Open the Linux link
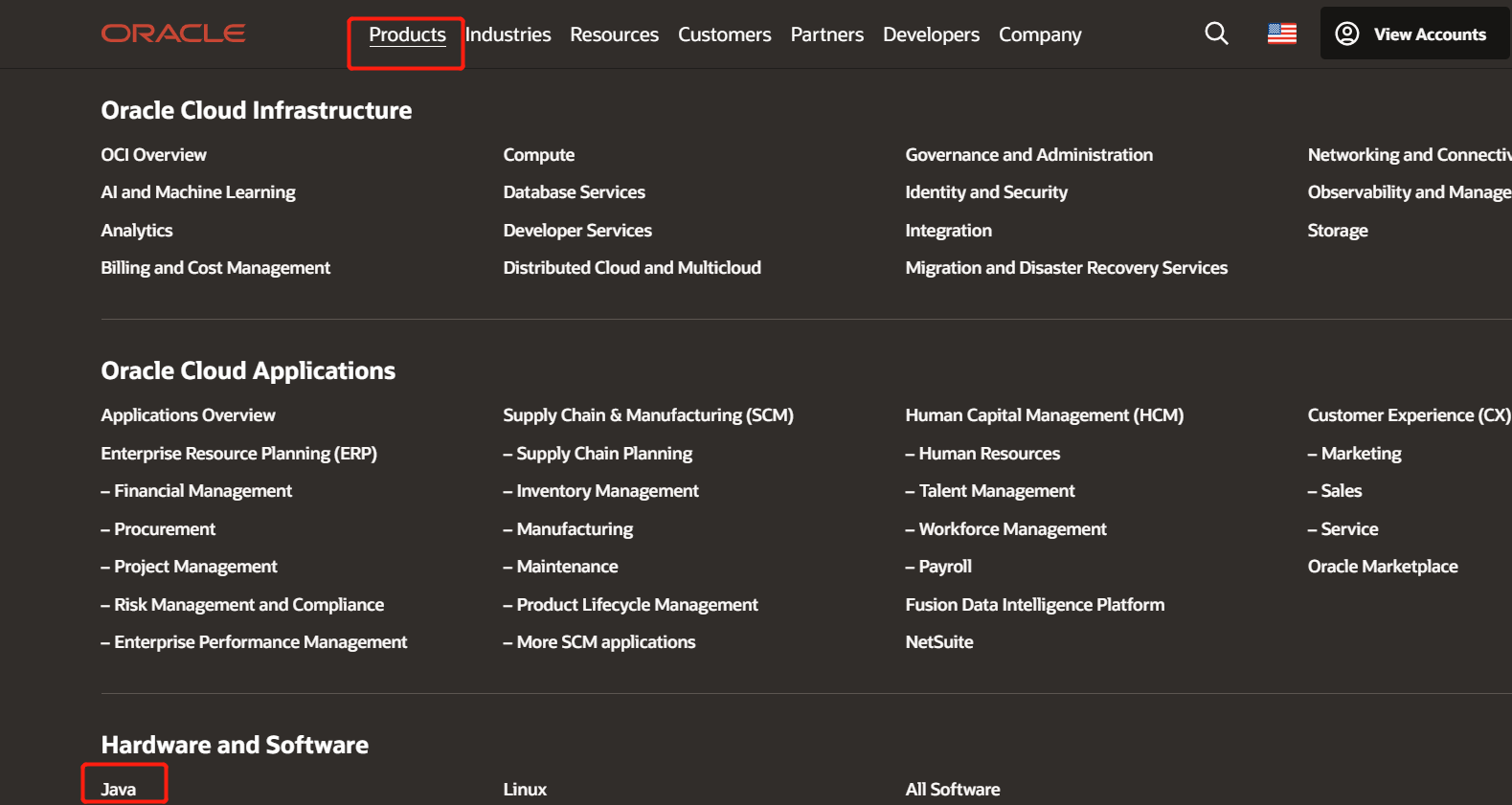 point(525,790)
